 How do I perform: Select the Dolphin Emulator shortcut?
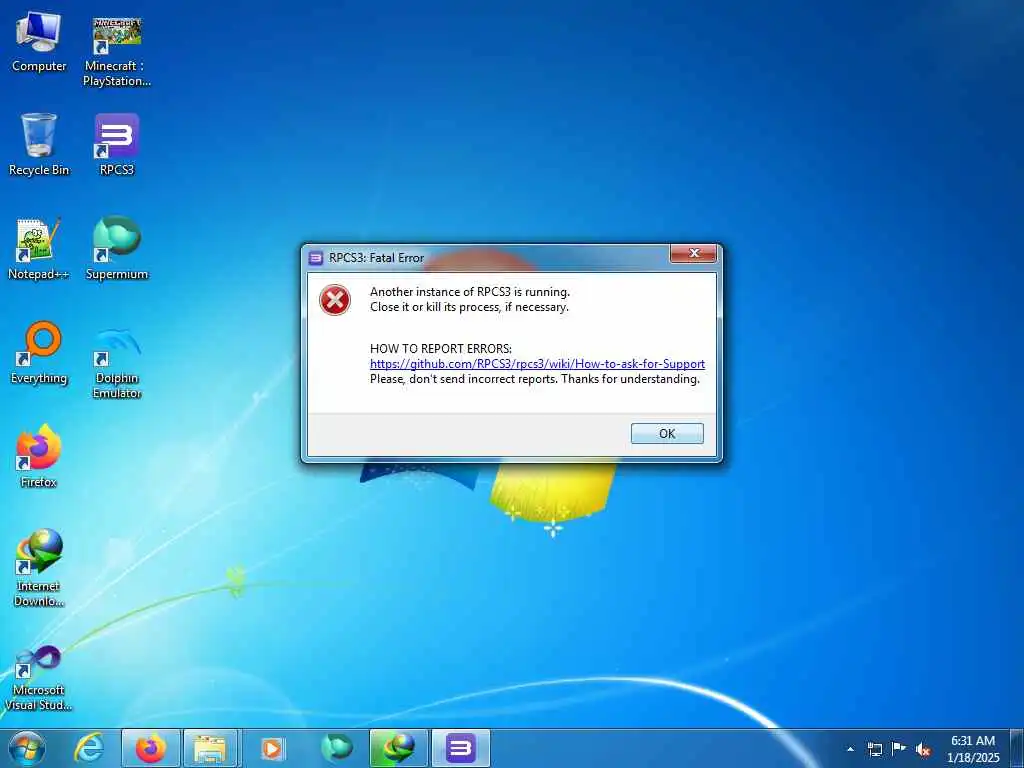[x=117, y=362]
